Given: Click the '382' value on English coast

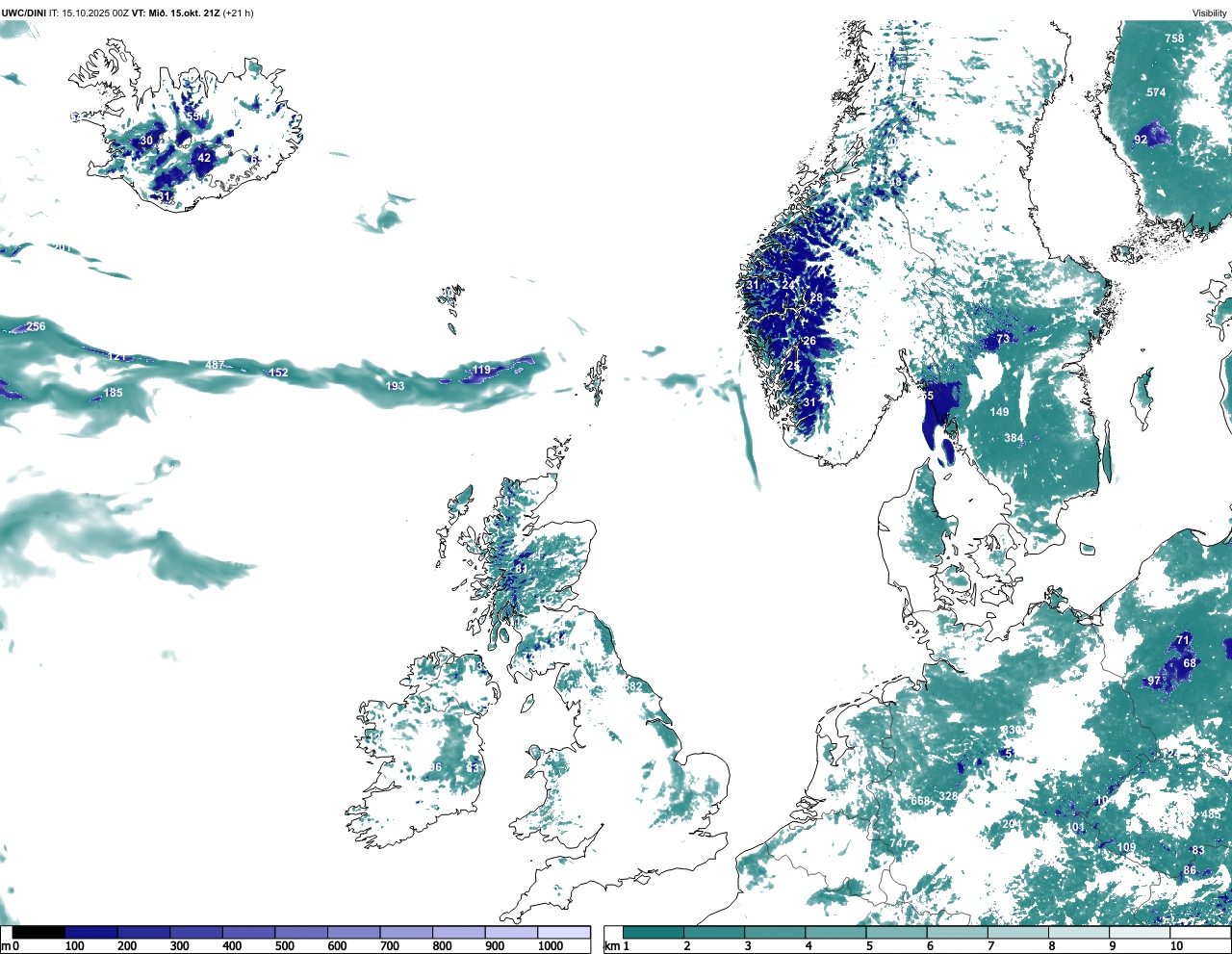Looking at the screenshot, I should 633,686.
